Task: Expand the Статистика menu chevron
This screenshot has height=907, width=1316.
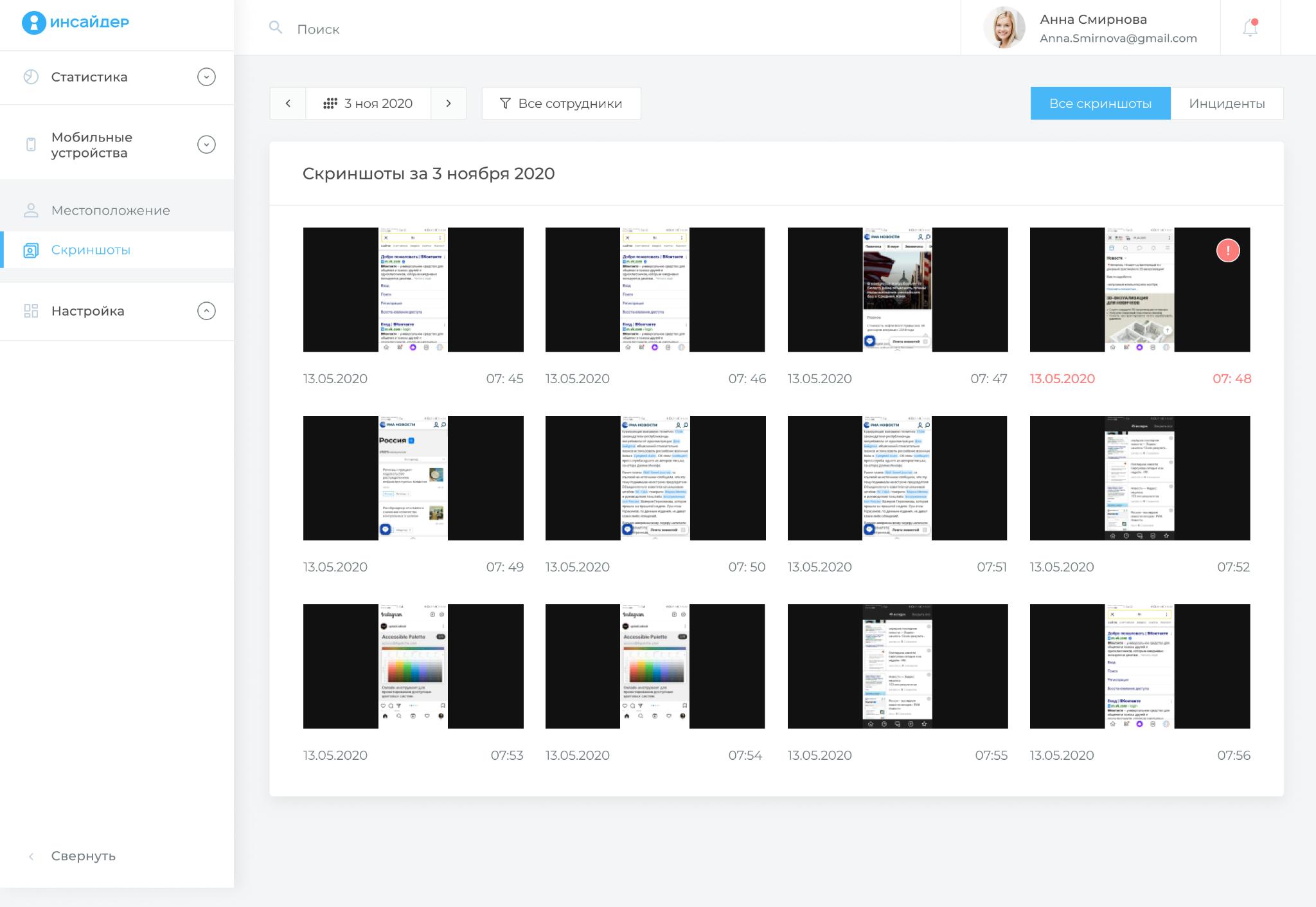Action: [206, 77]
